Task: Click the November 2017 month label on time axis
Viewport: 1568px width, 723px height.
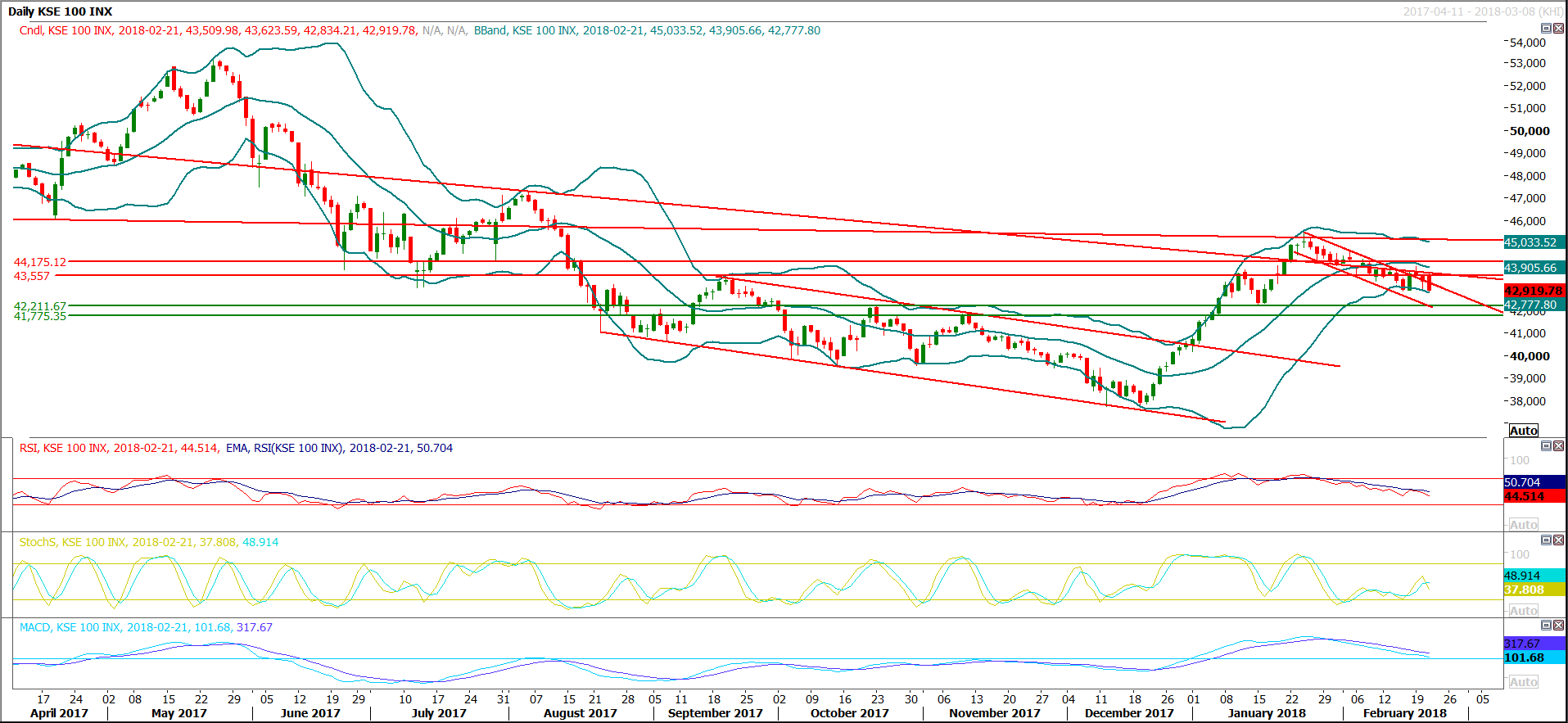Action: [995, 713]
